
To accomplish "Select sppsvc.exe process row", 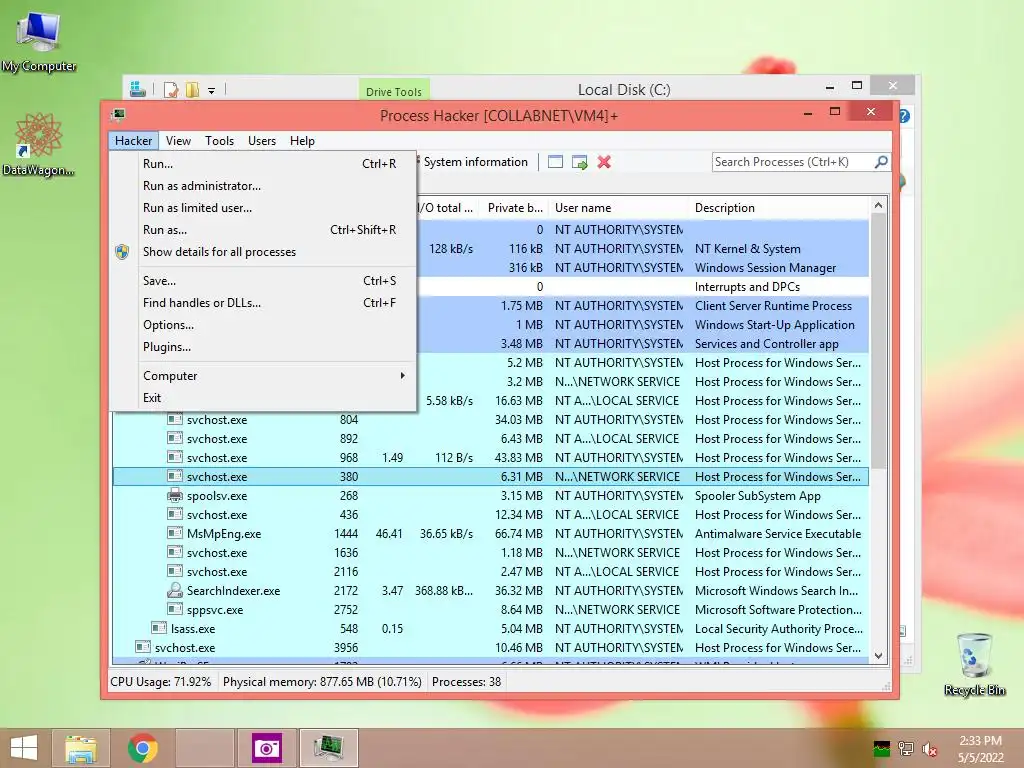I will (x=491, y=610).
